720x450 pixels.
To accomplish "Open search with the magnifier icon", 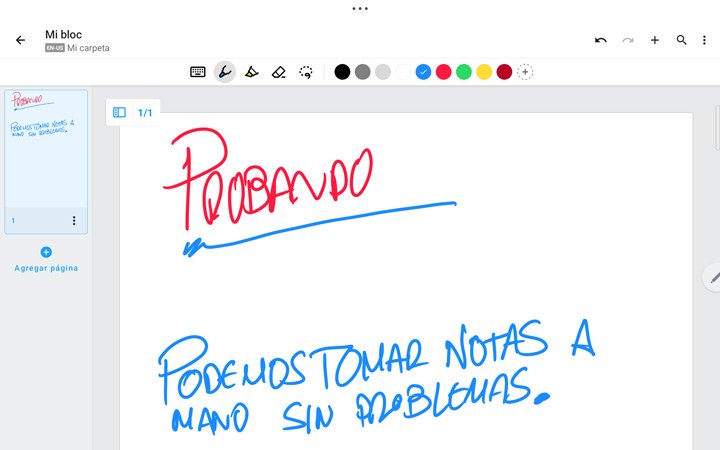I will point(682,40).
